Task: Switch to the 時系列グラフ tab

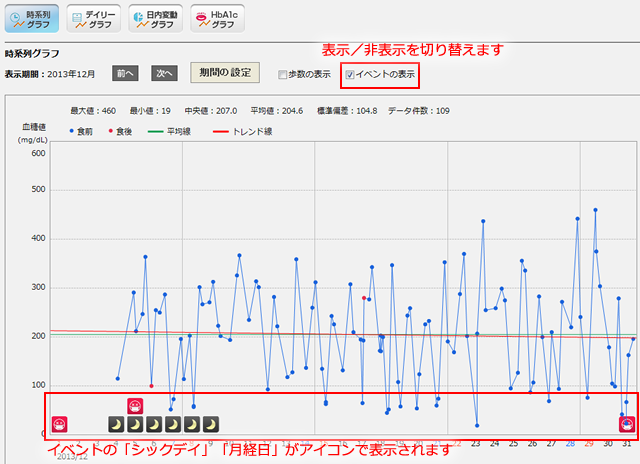Action: (x=32, y=19)
